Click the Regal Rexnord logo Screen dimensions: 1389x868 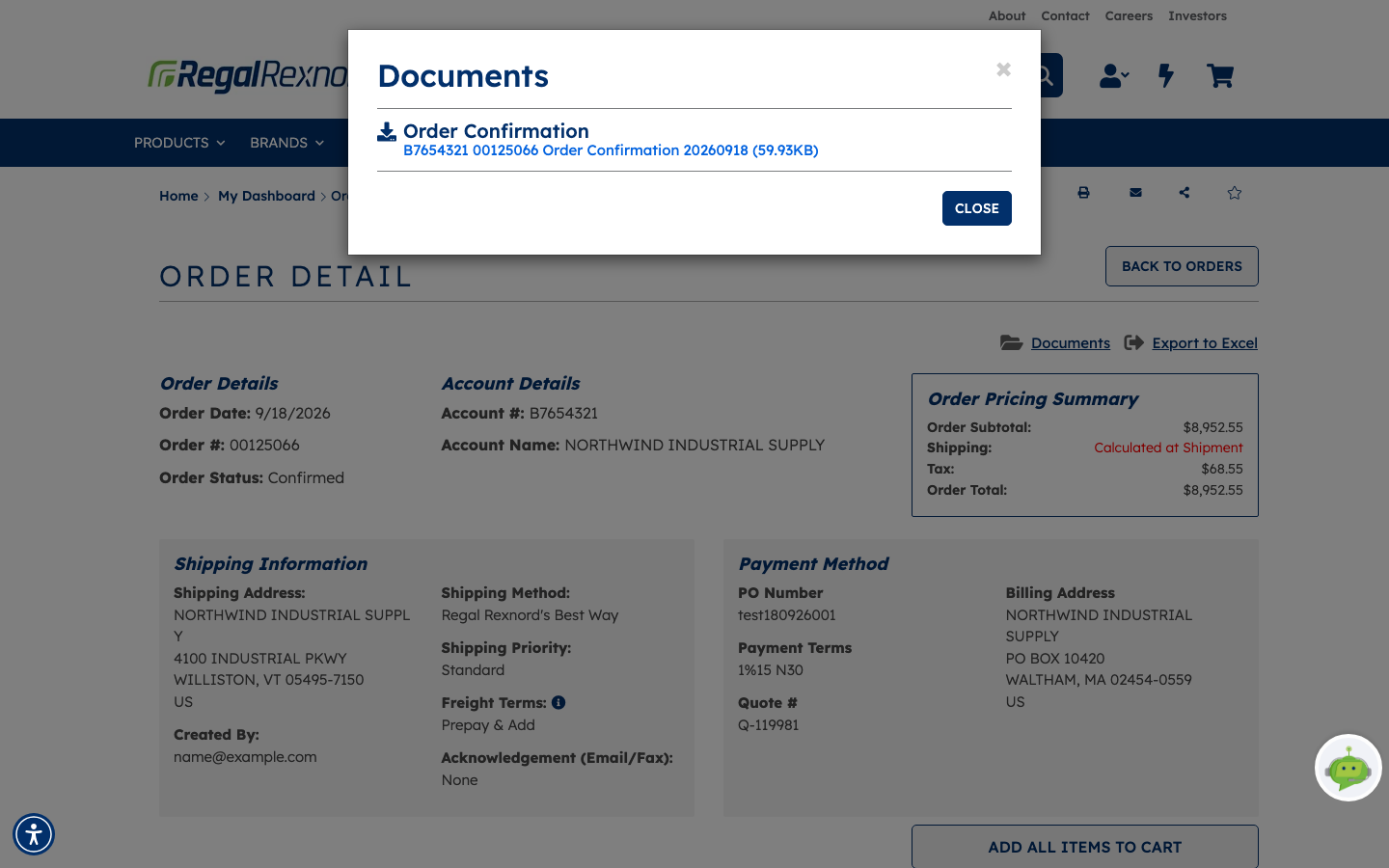pyautogui.click(x=248, y=75)
